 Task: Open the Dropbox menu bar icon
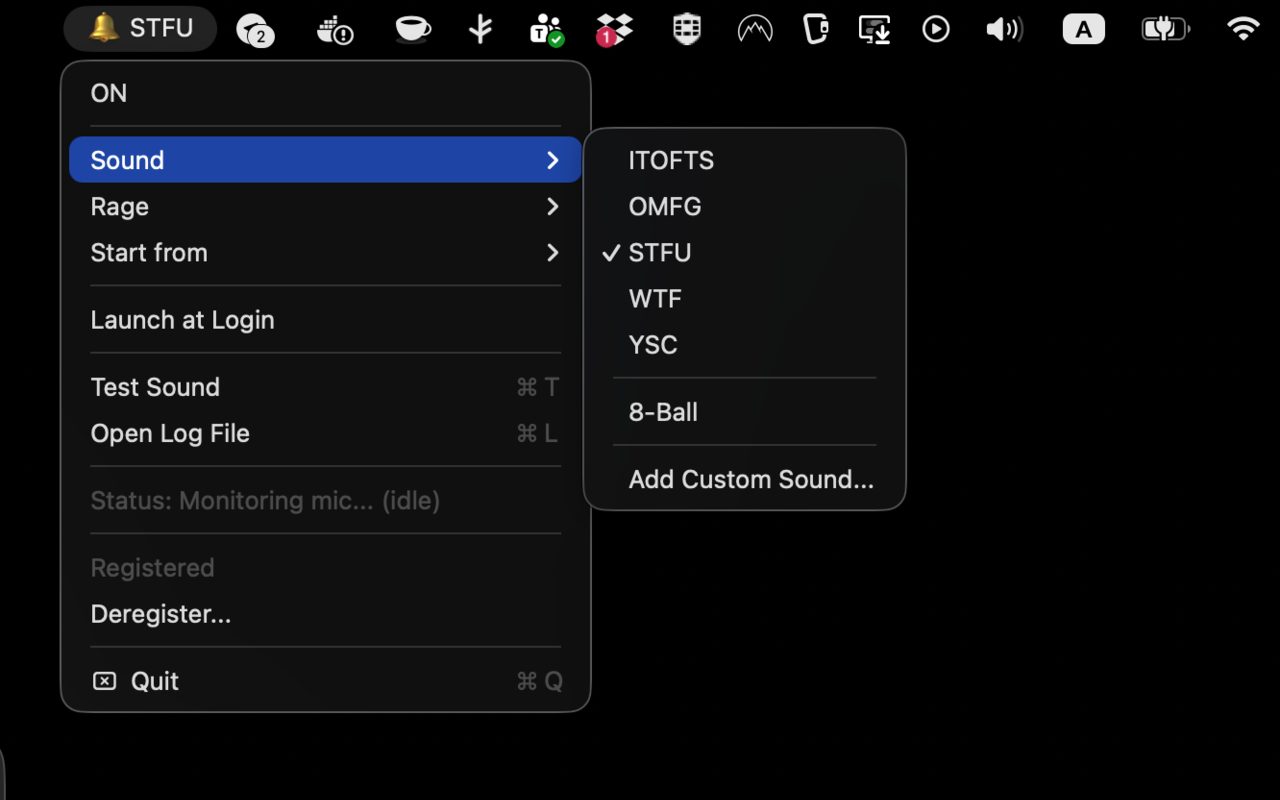pyautogui.click(x=614, y=30)
